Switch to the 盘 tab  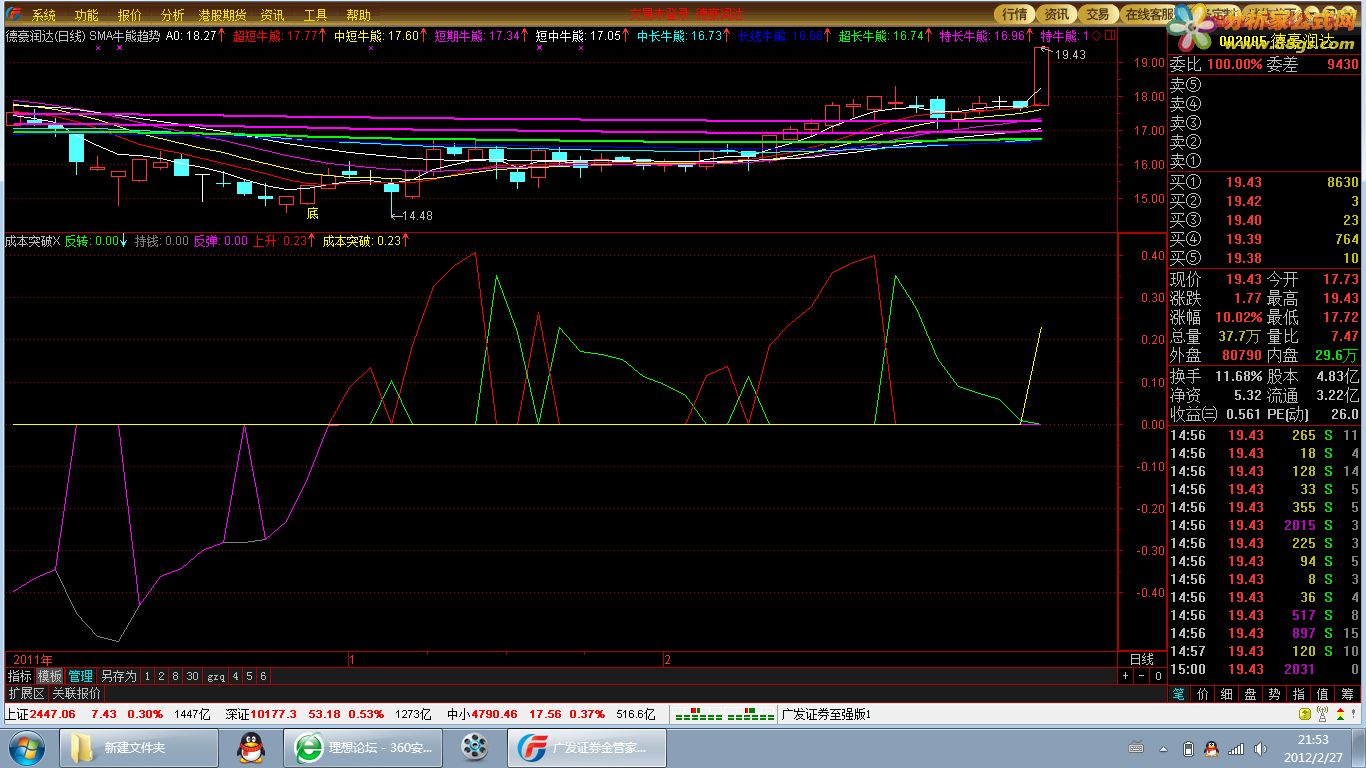point(1252,693)
